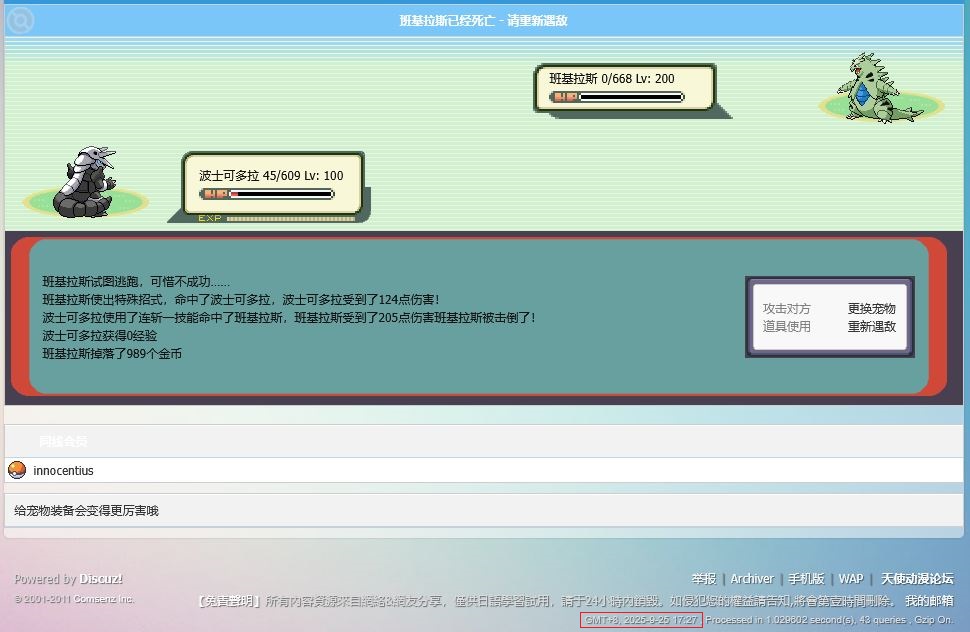Screen dimensions: 970x632
Task: Switch to 手机版 mobile version
Action: (x=806, y=579)
